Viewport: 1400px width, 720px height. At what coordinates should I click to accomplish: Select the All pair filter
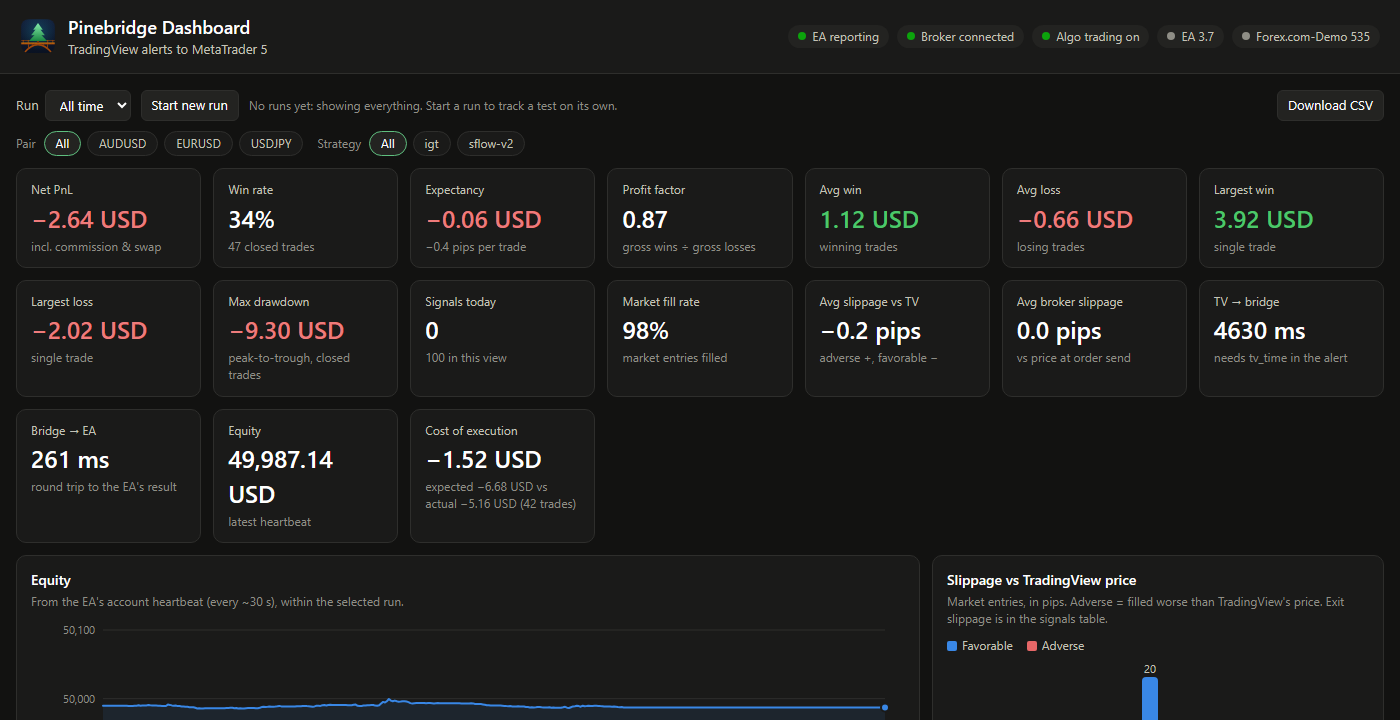click(x=62, y=144)
